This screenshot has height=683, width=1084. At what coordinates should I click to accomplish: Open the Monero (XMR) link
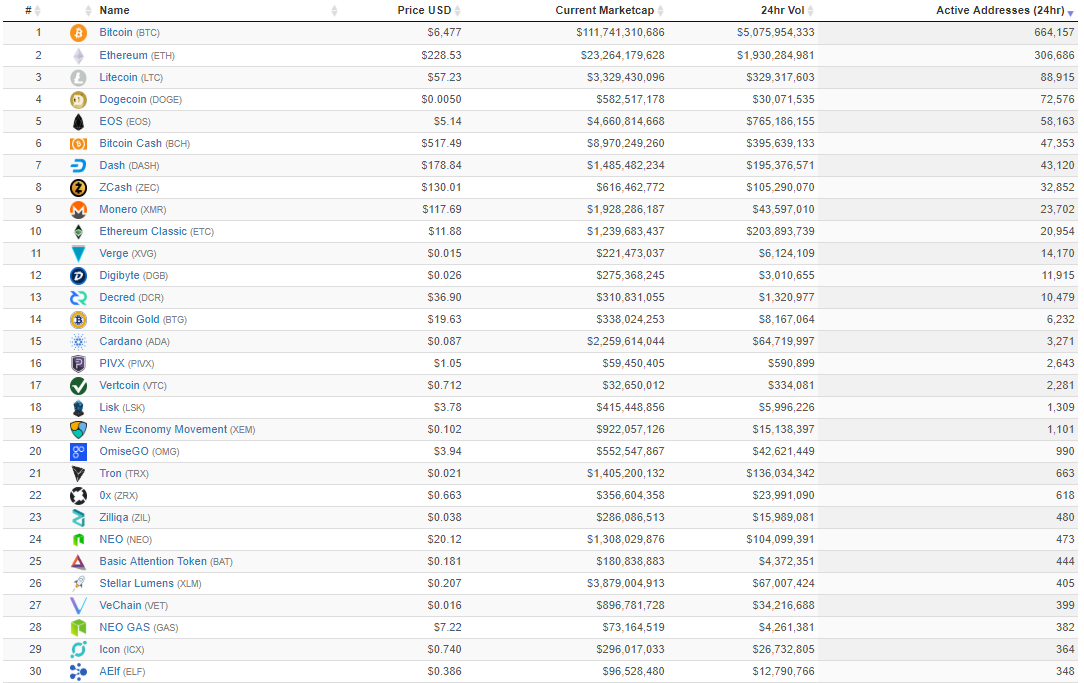pos(133,209)
